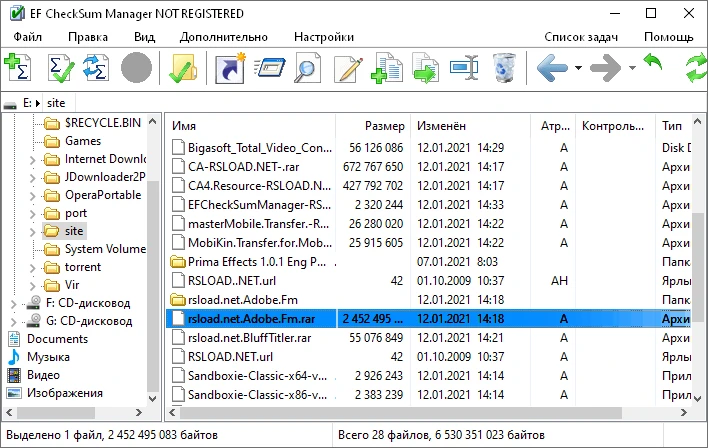Image resolution: width=708 pixels, height=448 pixels.
Task: Open the back arrow history dropdown
Action: [x=578, y=68]
